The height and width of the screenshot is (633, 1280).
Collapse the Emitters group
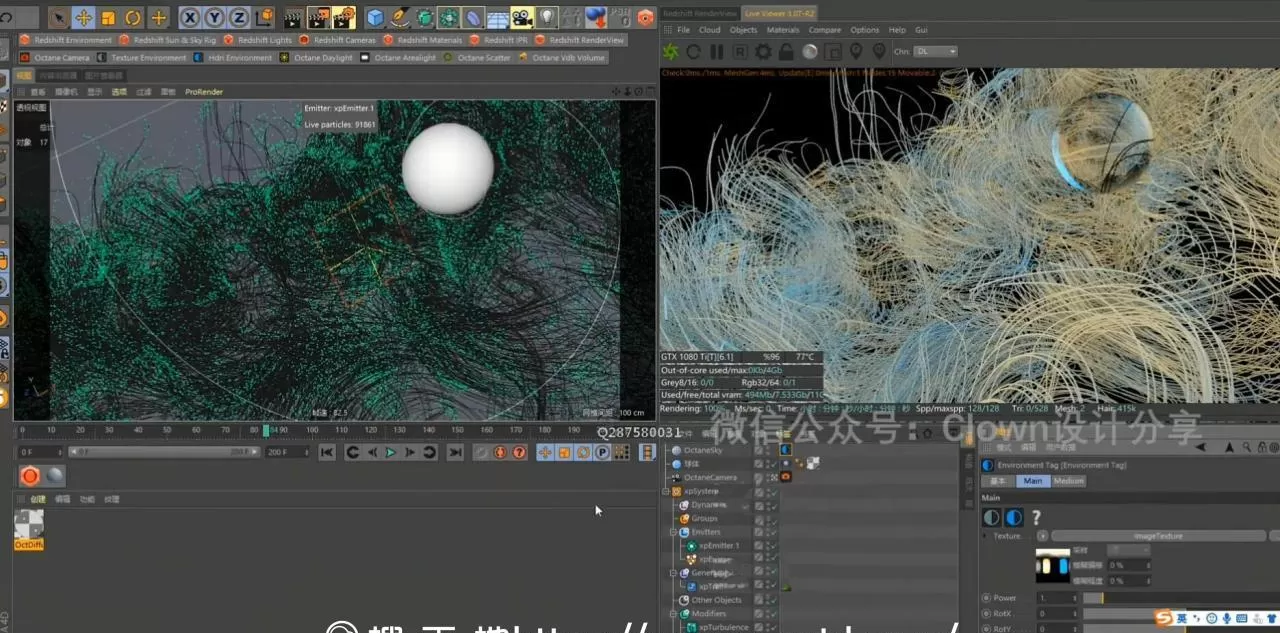pyautogui.click(x=673, y=533)
